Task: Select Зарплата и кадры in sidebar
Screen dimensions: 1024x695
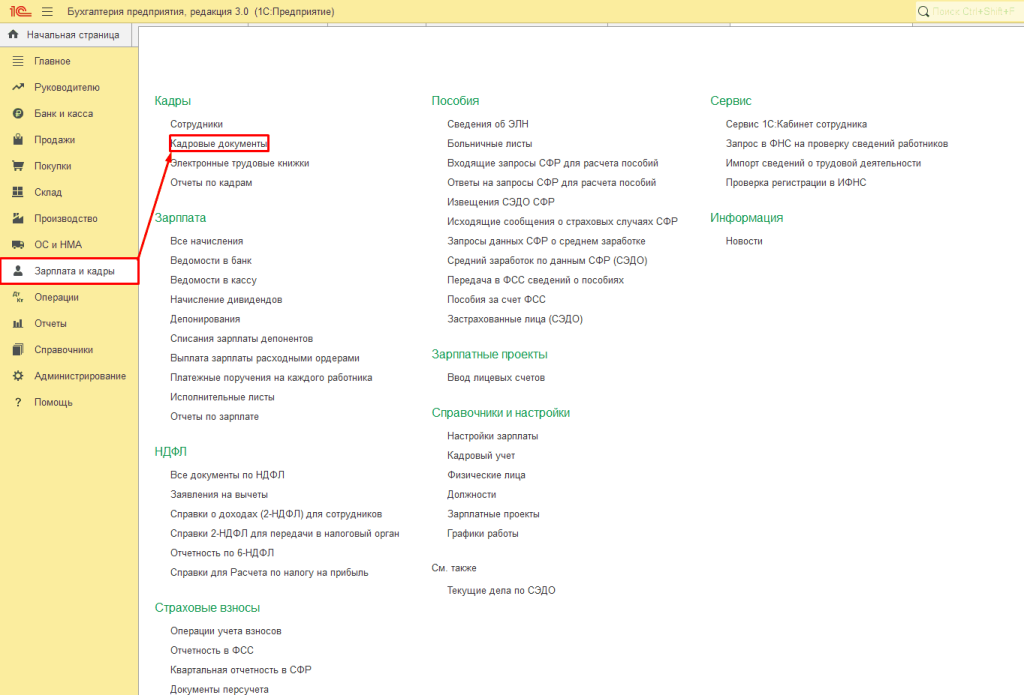Action: tap(74, 271)
